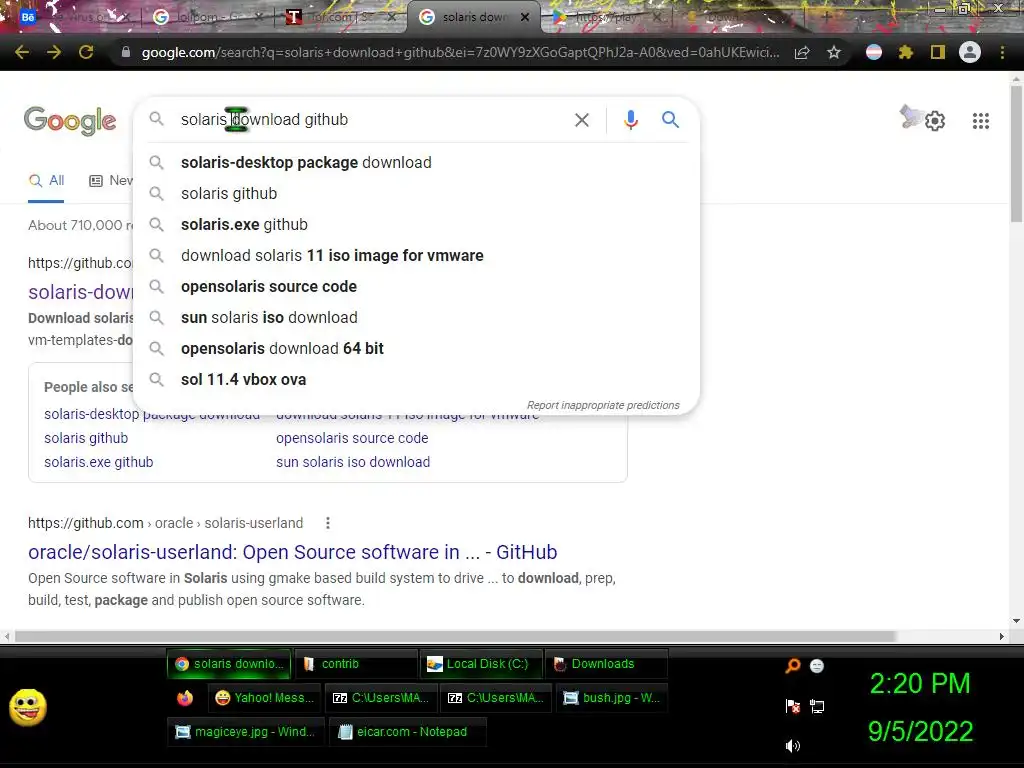Image resolution: width=1024 pixels, height=768 pixels.
Task: Open magiceye.jpg taskbar window
Action: (x=246, y=732)
